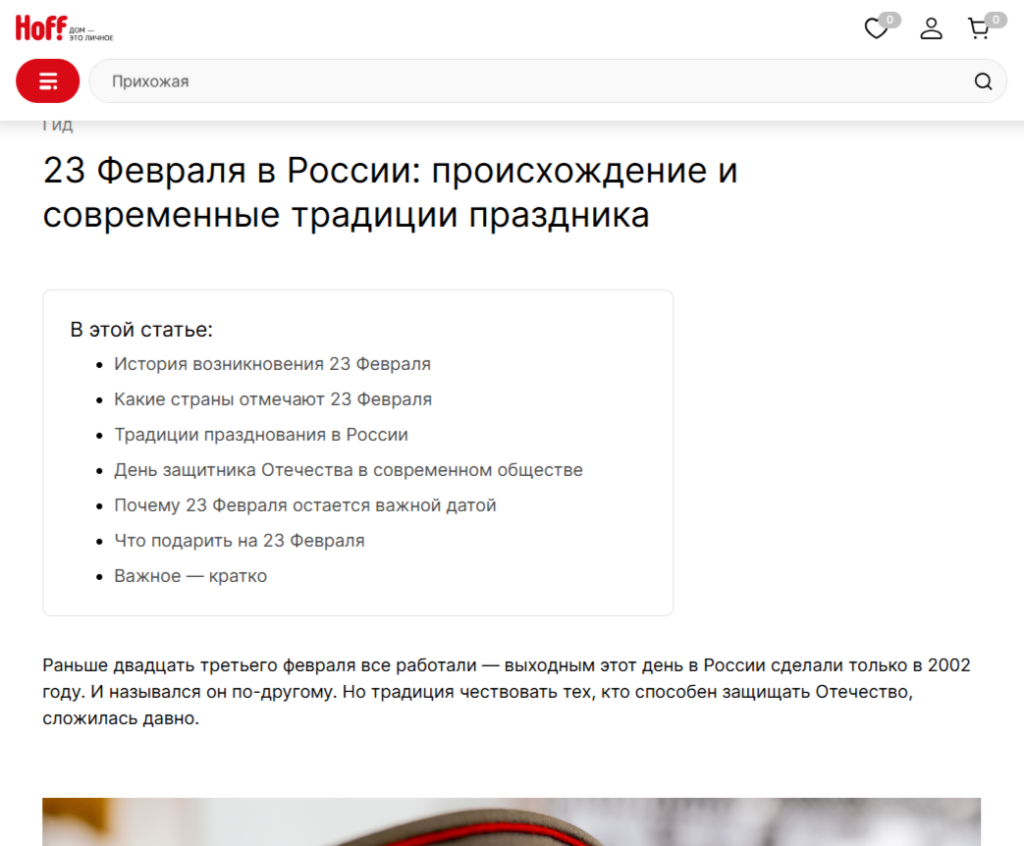Click the intro paragraph starting with Раньше
Screen dimensions: 1024x846
[x=506, y=692]
